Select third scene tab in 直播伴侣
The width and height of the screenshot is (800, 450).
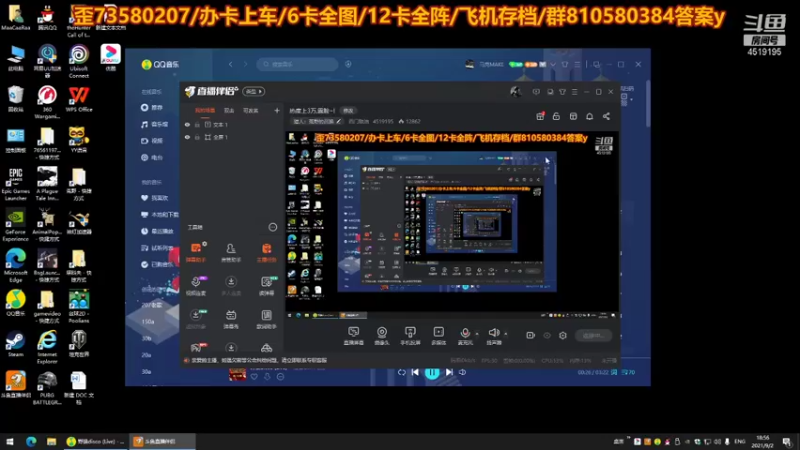pyautogui.click(x=251, y=110)
